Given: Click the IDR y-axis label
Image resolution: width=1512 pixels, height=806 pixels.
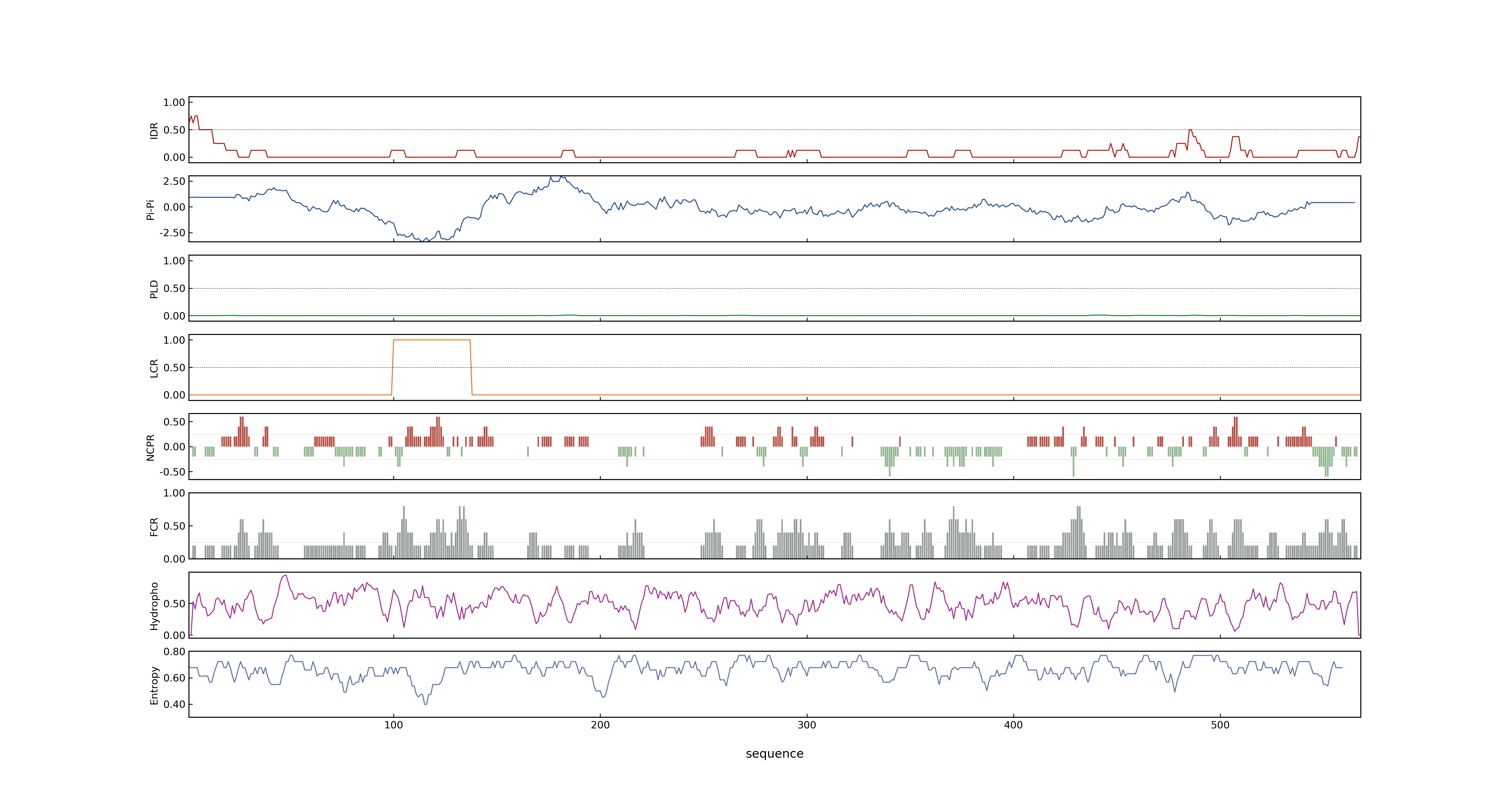Looking at the screenshot, I should pyautogui.click(x=154, y=130).
